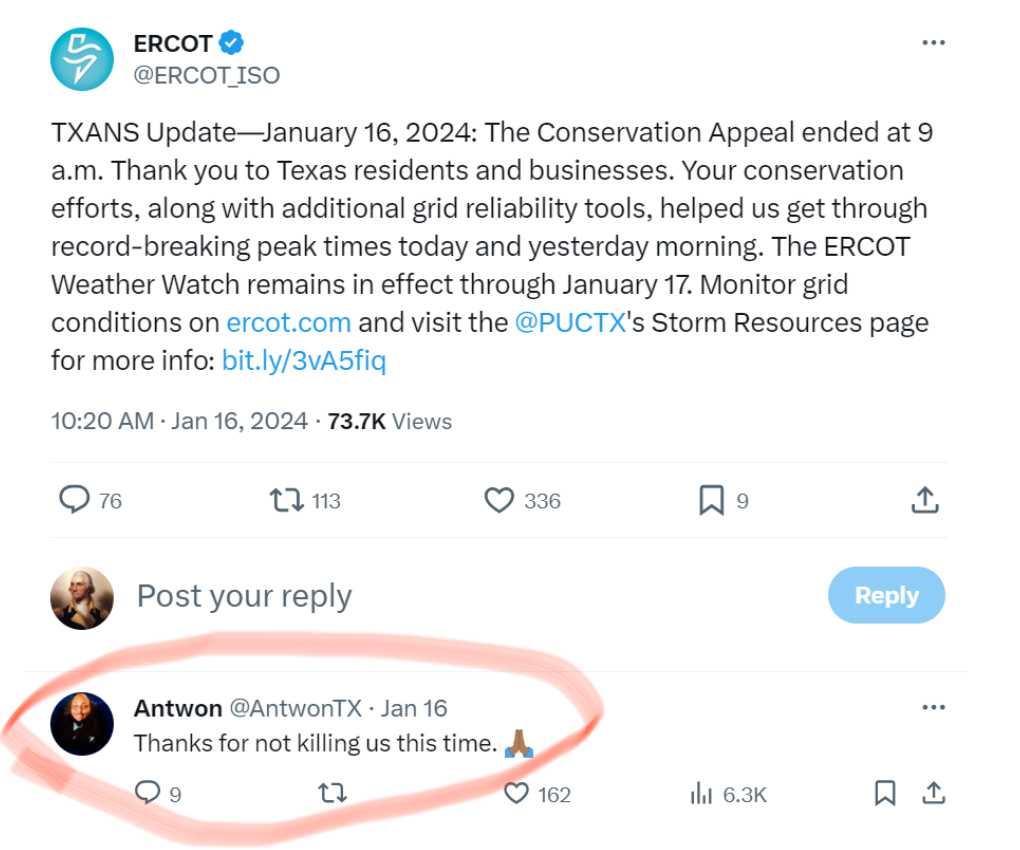Like the ERCOT post with the heart icon

pos(499,500)
